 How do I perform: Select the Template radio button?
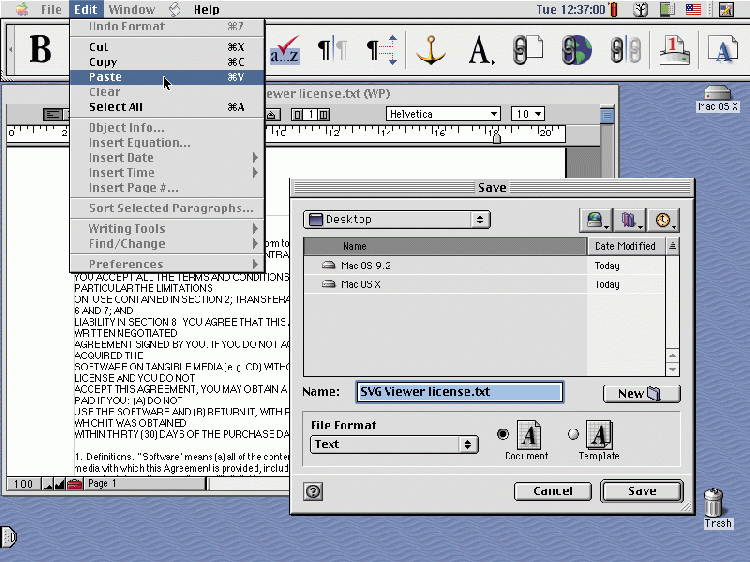coord(573,434)
